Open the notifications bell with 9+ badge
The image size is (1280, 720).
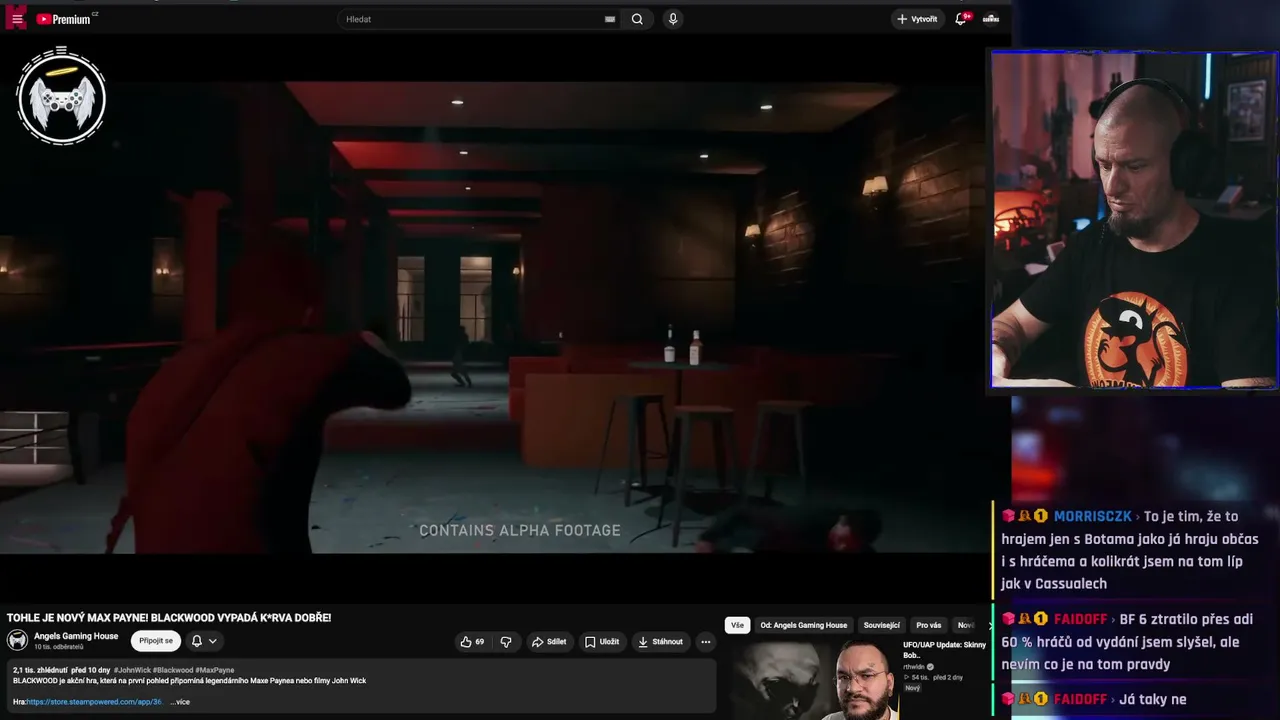click(962, 18)
